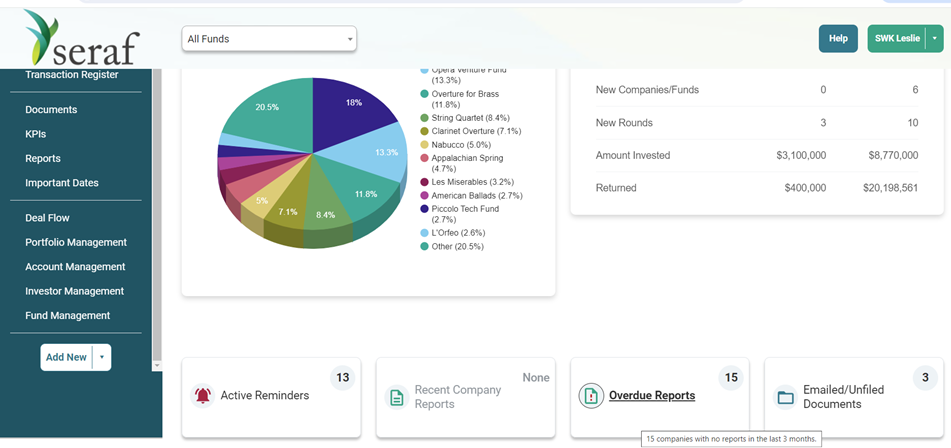Click the Nabucco legend color dot

point(425,145)
